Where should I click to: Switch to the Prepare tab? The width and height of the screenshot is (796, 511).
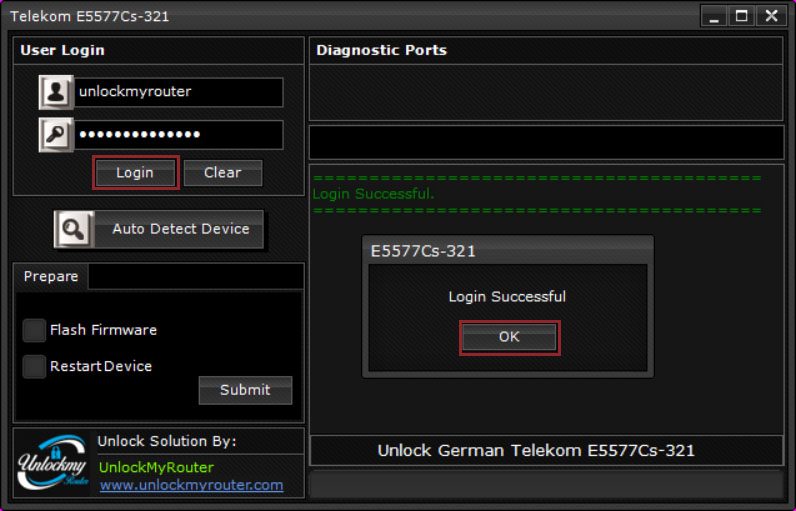pos(51,276)
